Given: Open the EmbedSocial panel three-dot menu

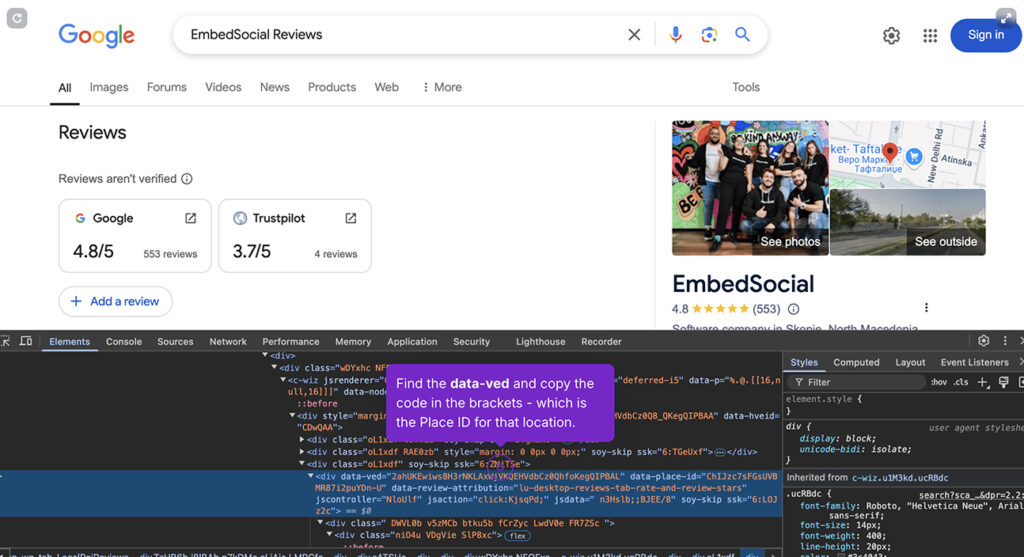Looking at the screenshot, I should [926, 308].
